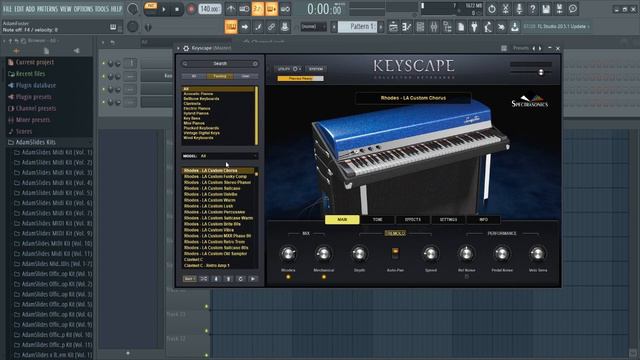
Task: Toggle typing keyboard to piano icon
Action: 231,27
